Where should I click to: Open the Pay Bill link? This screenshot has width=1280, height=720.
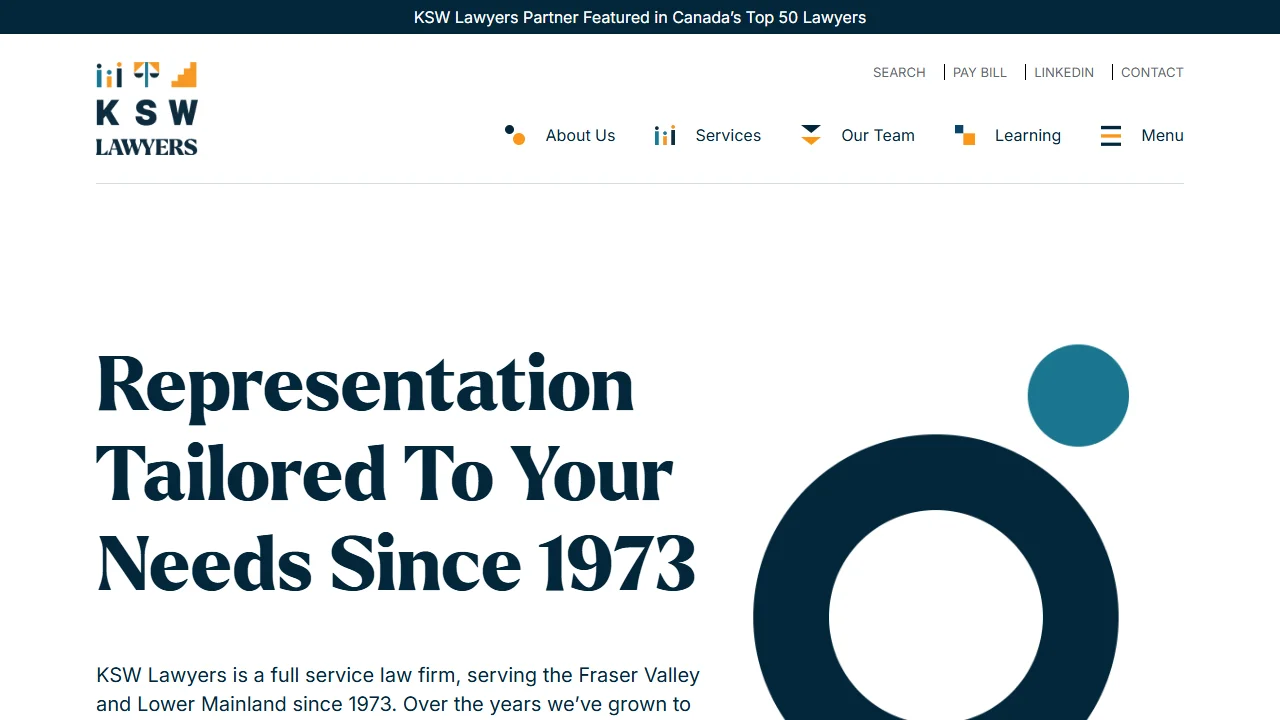click(980, 72)
